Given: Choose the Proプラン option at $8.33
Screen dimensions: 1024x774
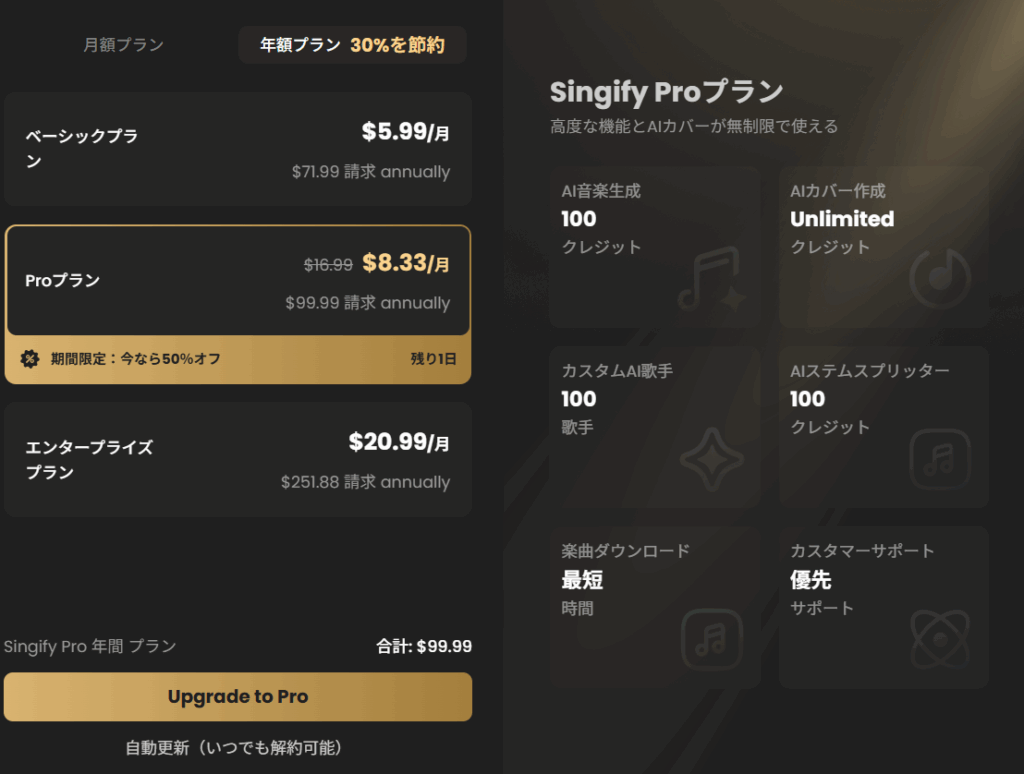Looking at the screenshot, I should [x=238, y=280].
